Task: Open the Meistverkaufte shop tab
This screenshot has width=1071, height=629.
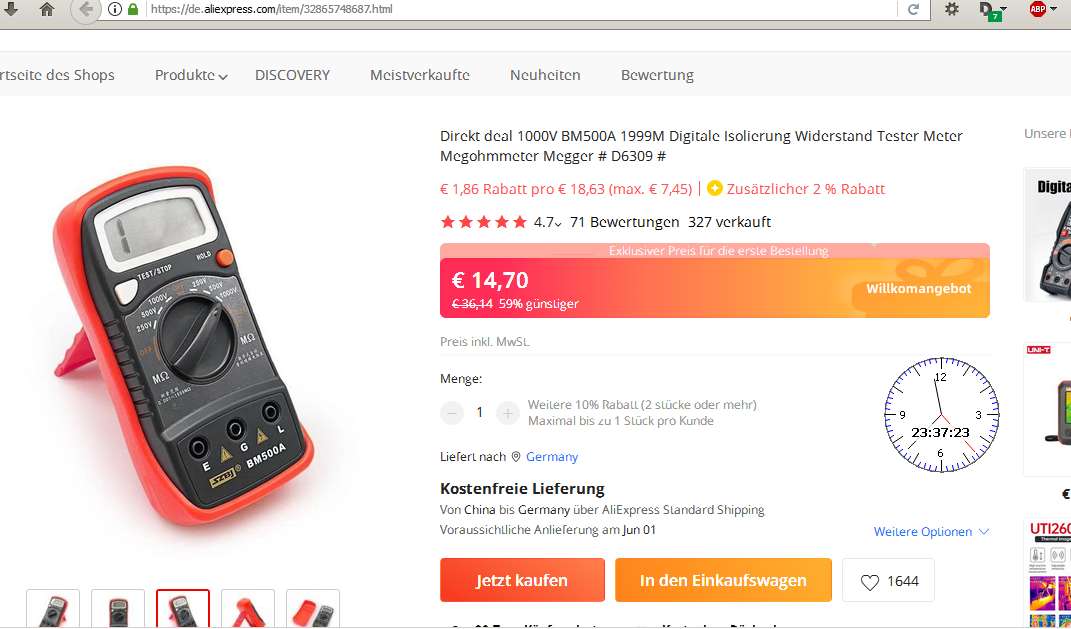Action: click(419, 75)
